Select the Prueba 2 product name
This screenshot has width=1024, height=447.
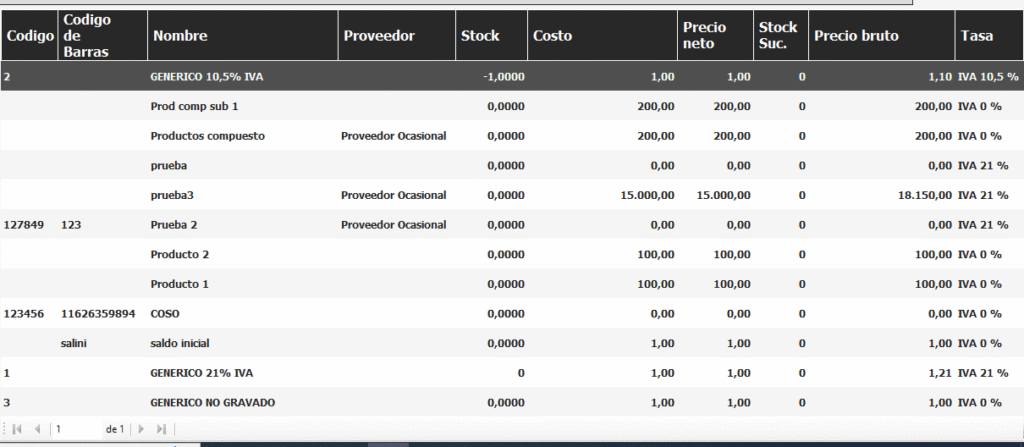(x=174, y=225)
